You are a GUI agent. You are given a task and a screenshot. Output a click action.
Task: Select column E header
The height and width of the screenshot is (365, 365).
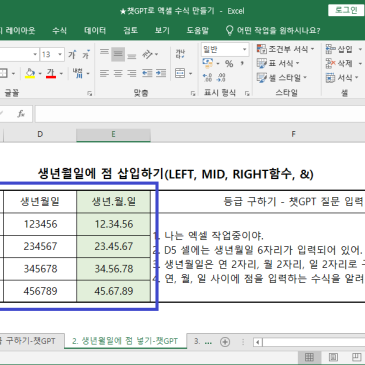pos(113,135)
